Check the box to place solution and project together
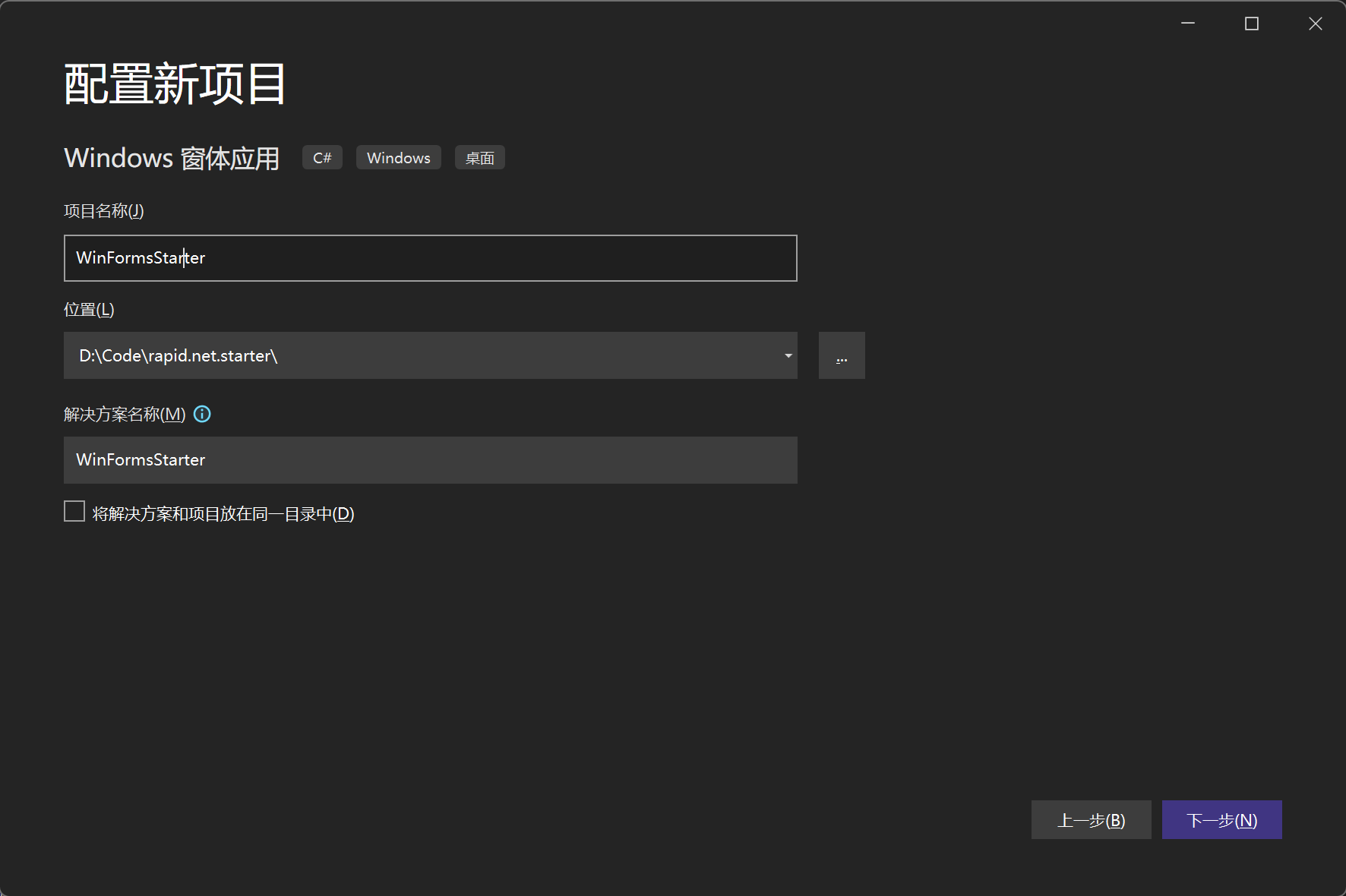Screen dimensions: 1346x896 click(x=74, y=512)
